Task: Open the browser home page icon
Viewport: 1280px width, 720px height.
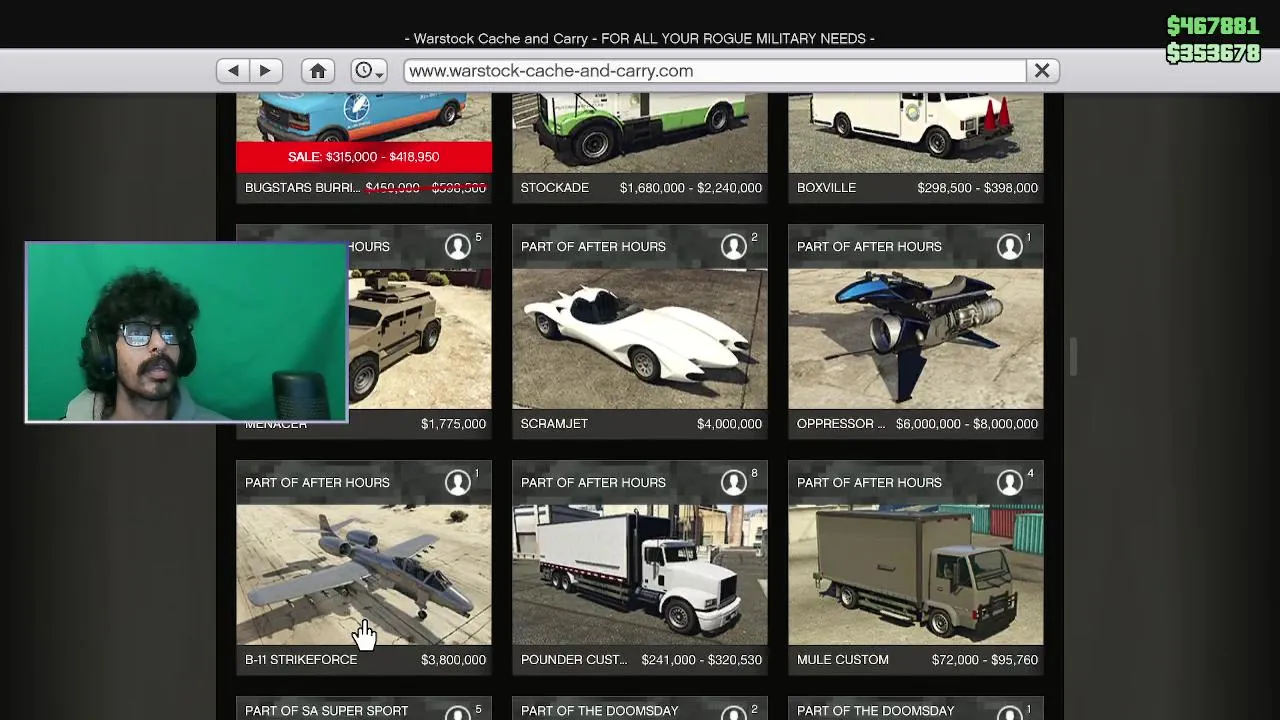Action: click(x=318, y=71)
